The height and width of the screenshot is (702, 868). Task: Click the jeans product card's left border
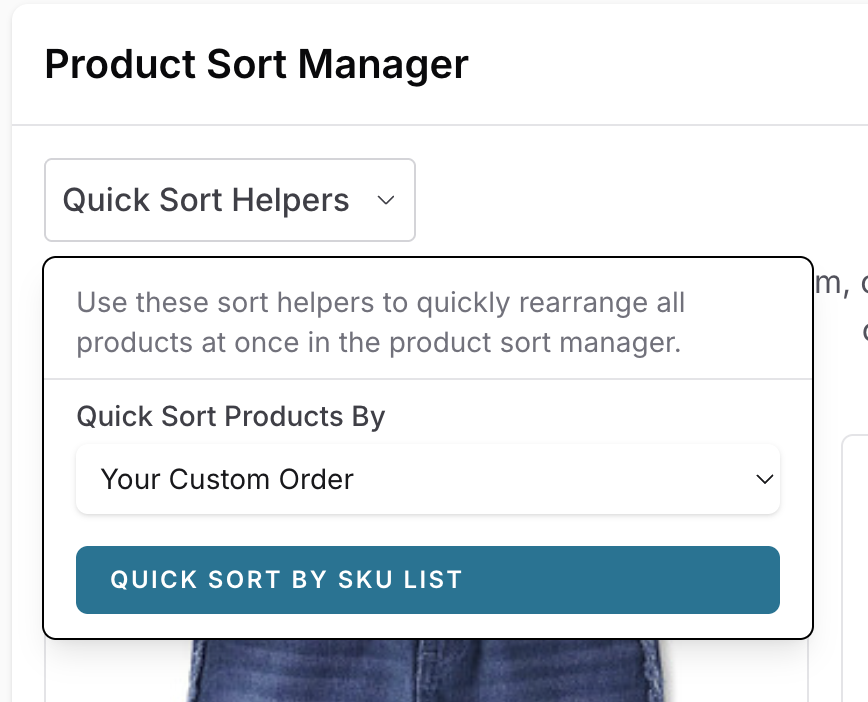point(46,670)
